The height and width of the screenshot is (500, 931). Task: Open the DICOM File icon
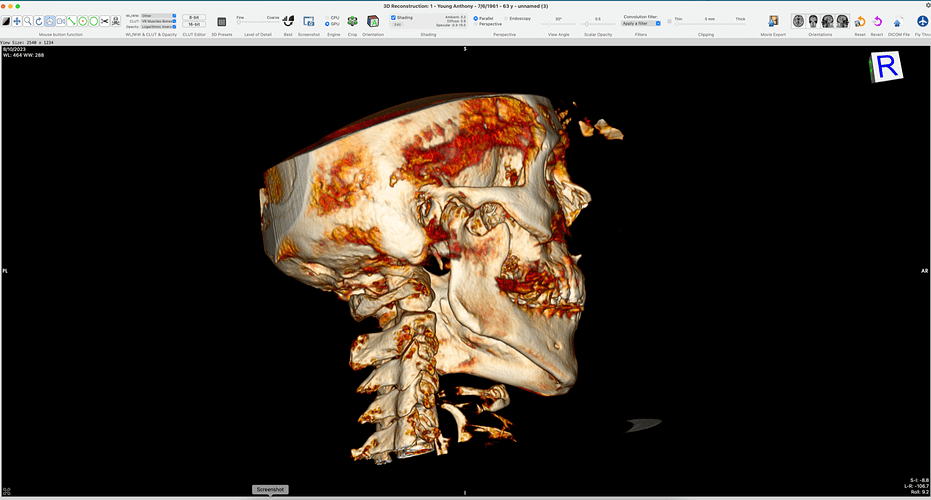[898, 22]
